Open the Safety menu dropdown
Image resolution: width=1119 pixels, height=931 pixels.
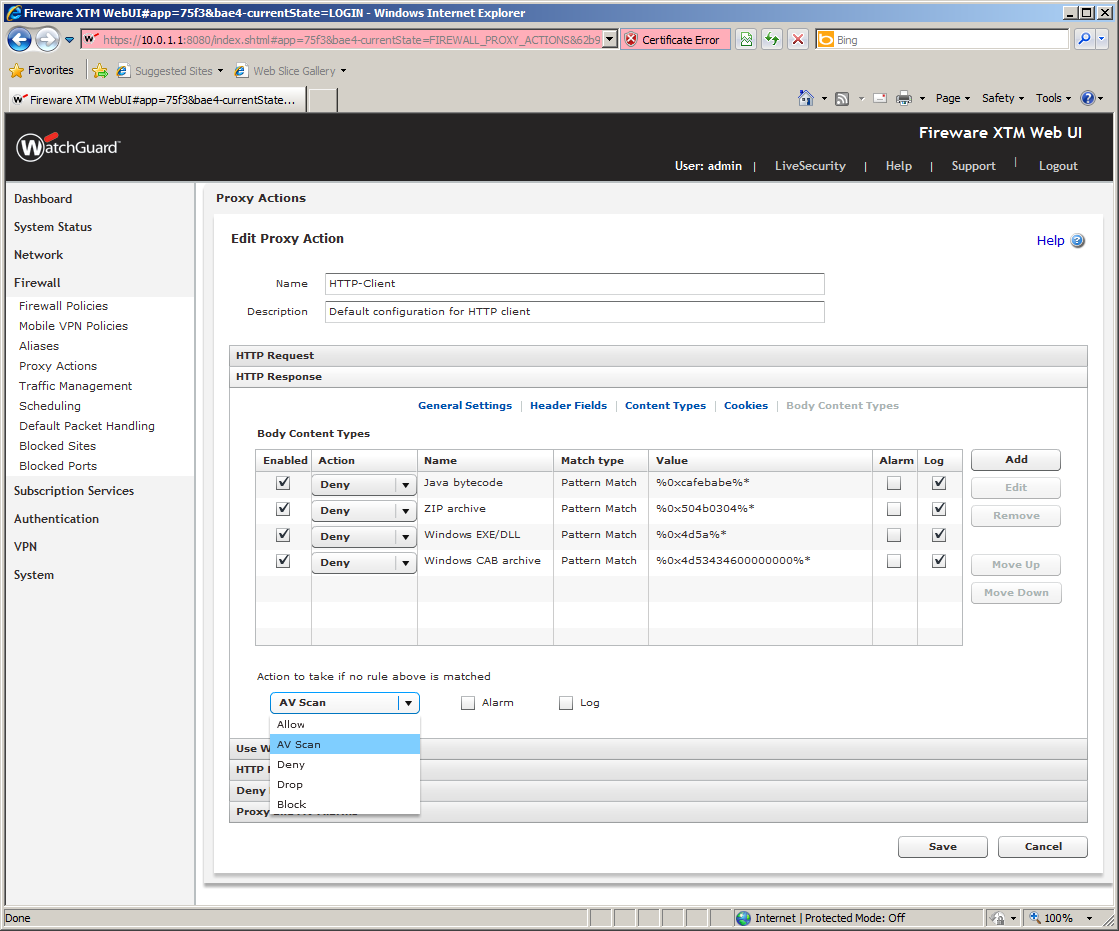click(x=1003, y=98)
